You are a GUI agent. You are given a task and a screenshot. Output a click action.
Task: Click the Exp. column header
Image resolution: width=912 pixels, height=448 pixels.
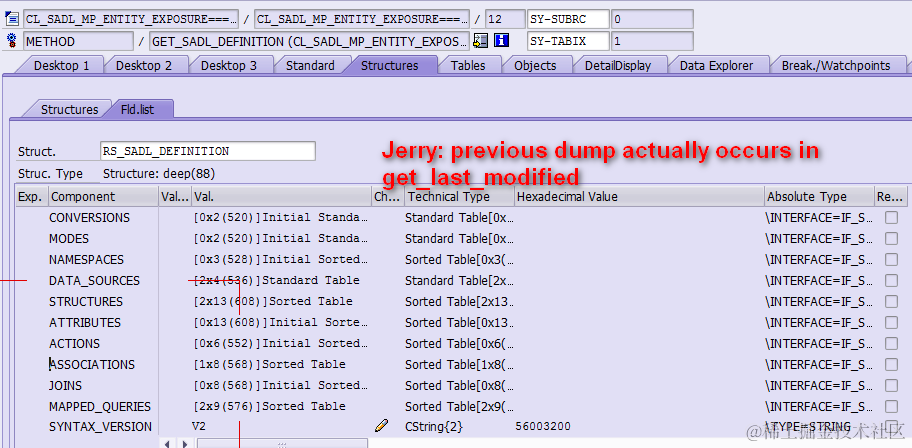[32, 197]
